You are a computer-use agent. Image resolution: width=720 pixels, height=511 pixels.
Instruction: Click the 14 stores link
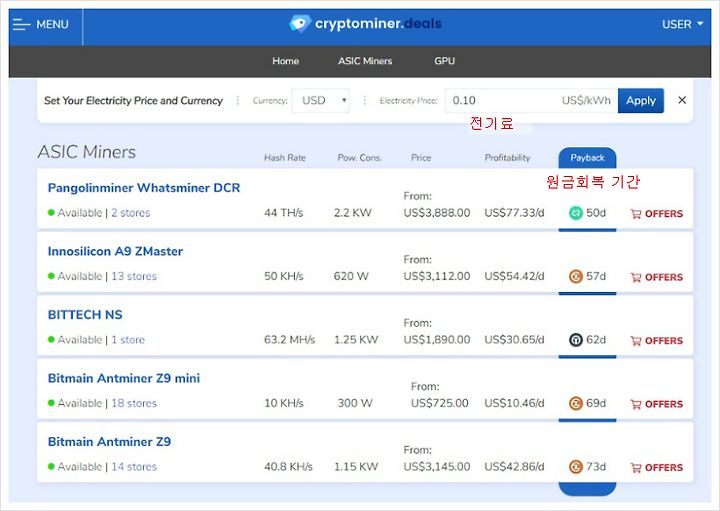pos(134,466)
